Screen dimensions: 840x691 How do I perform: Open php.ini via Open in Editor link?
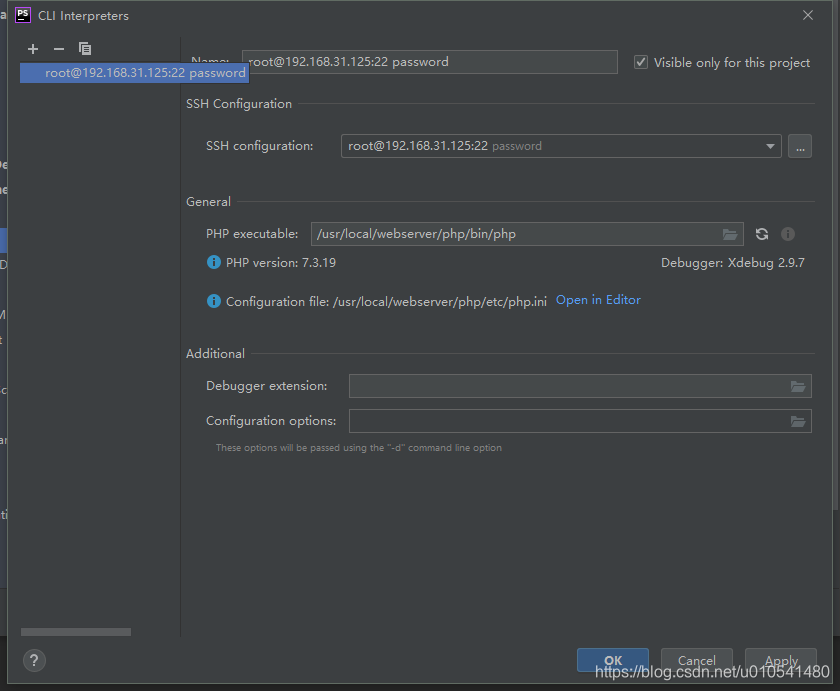[x=598, y=300]
